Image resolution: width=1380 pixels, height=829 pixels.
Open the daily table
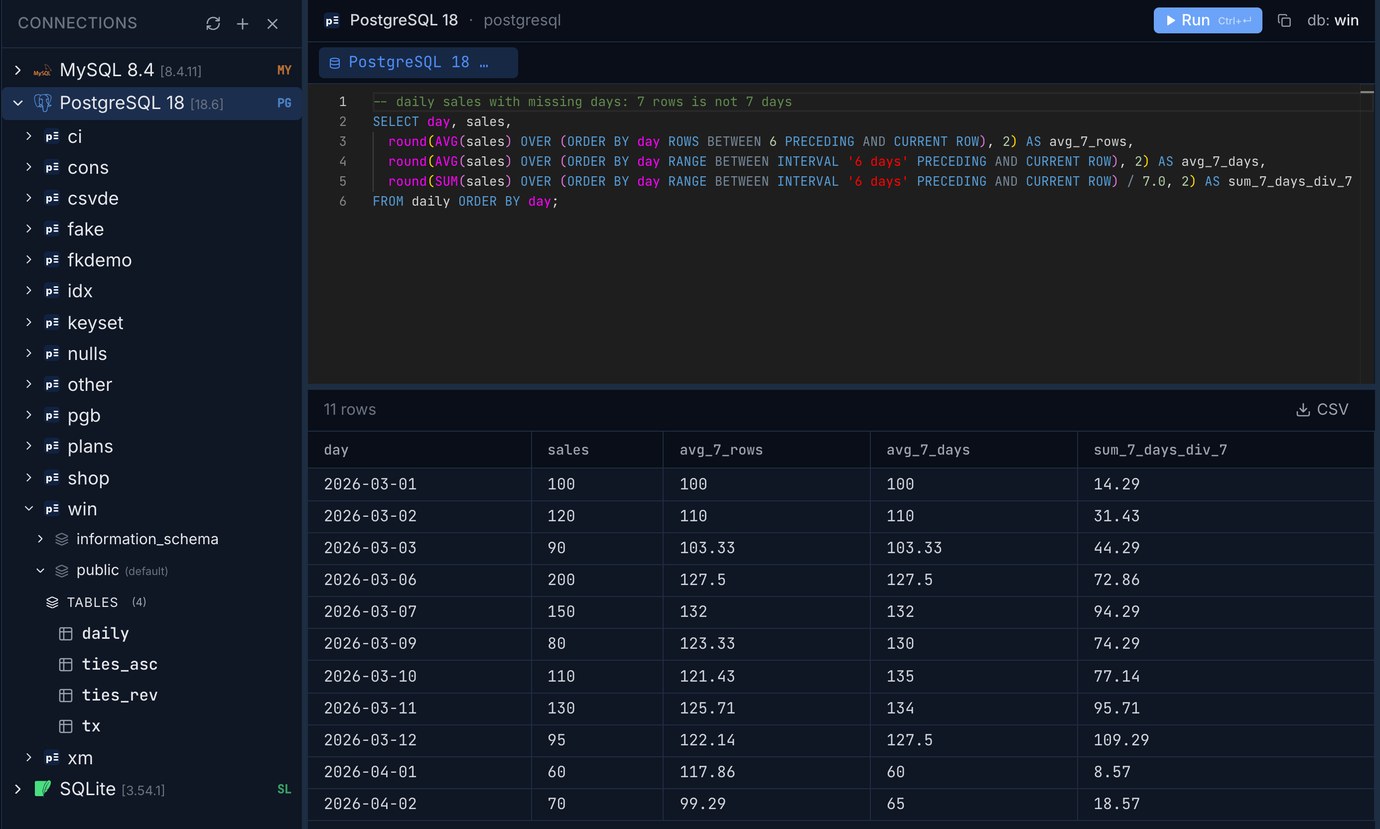105,633
